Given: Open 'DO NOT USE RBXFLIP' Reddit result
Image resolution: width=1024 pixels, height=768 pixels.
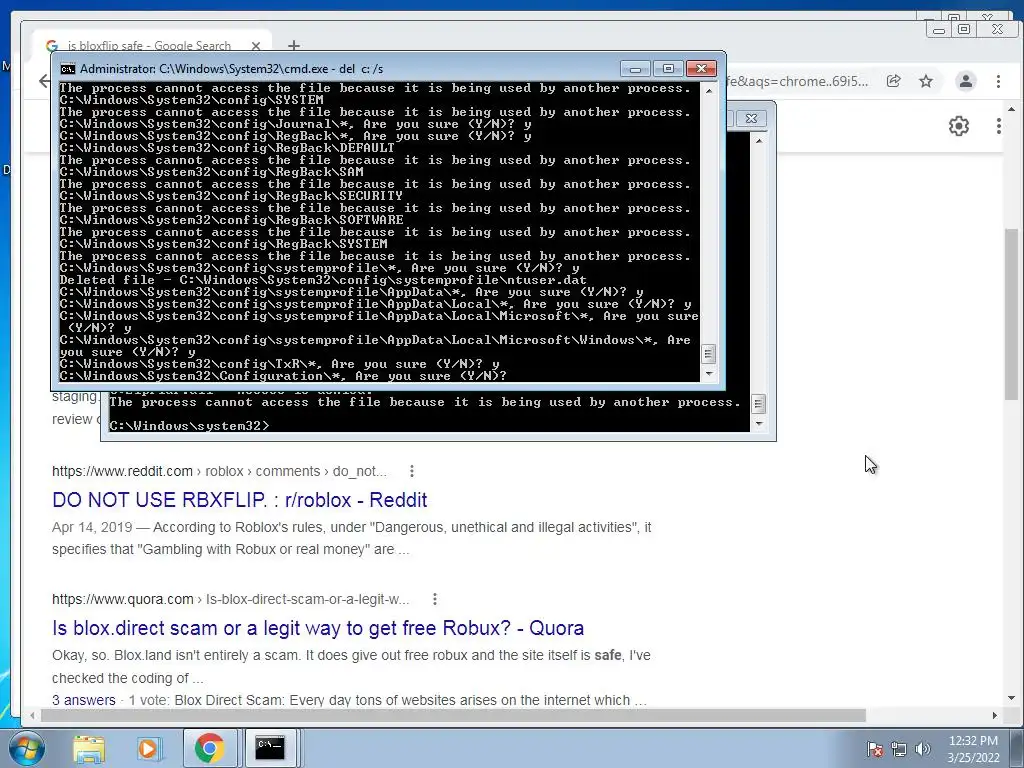Looking at the screenshot, I should click(240, 500).
